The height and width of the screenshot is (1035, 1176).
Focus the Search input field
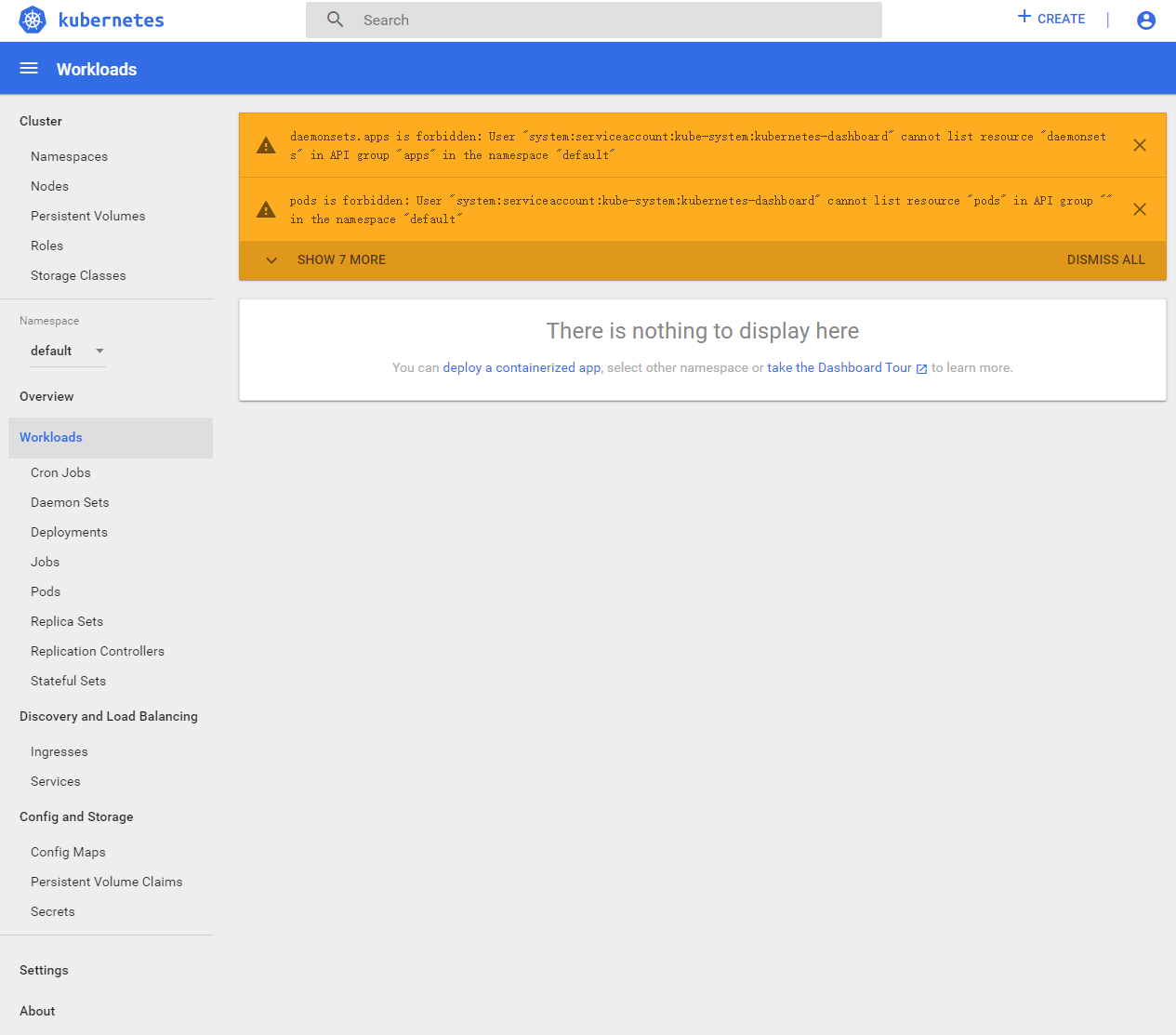[x=594, y=20]
